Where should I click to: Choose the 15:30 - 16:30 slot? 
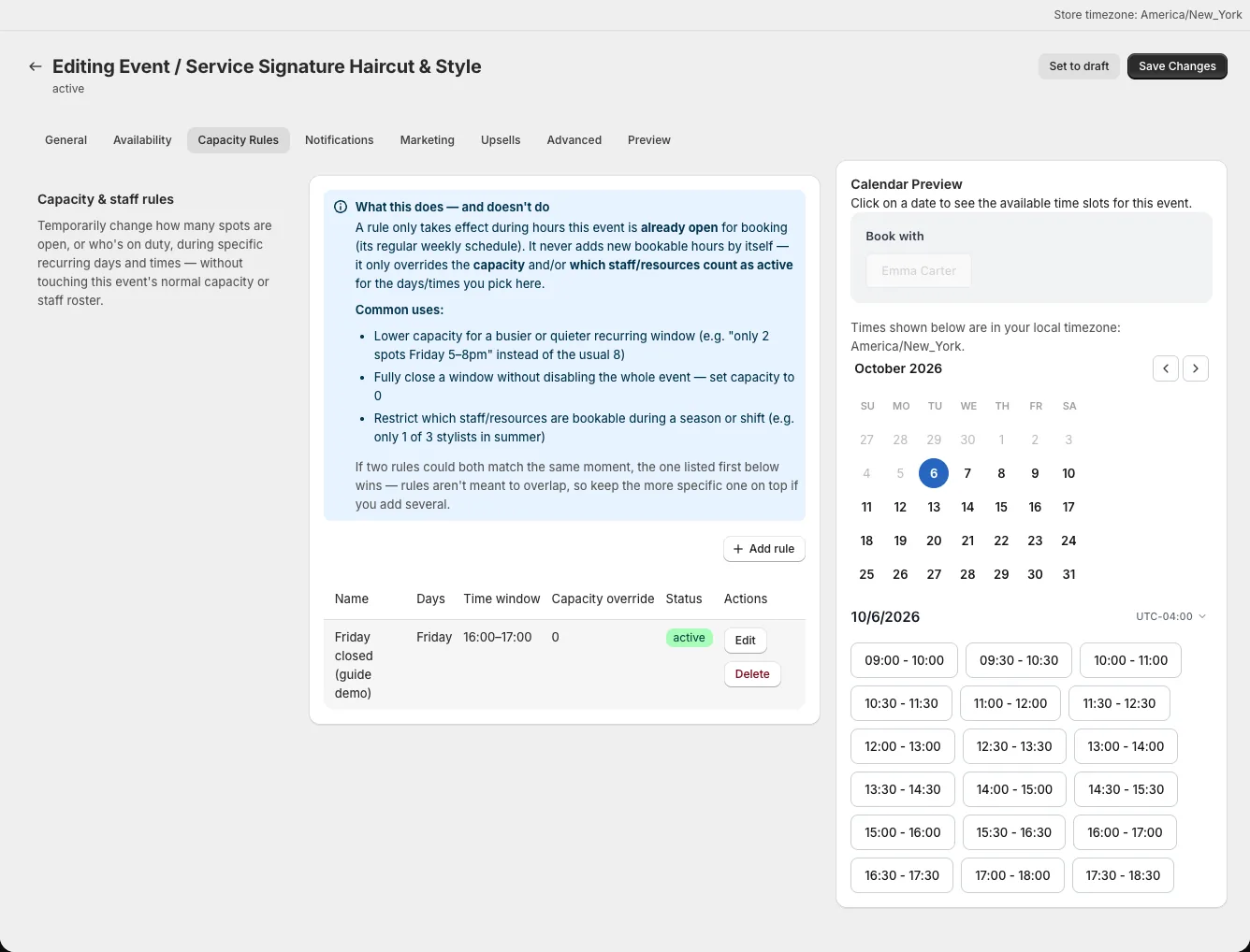click(1014, 832)
